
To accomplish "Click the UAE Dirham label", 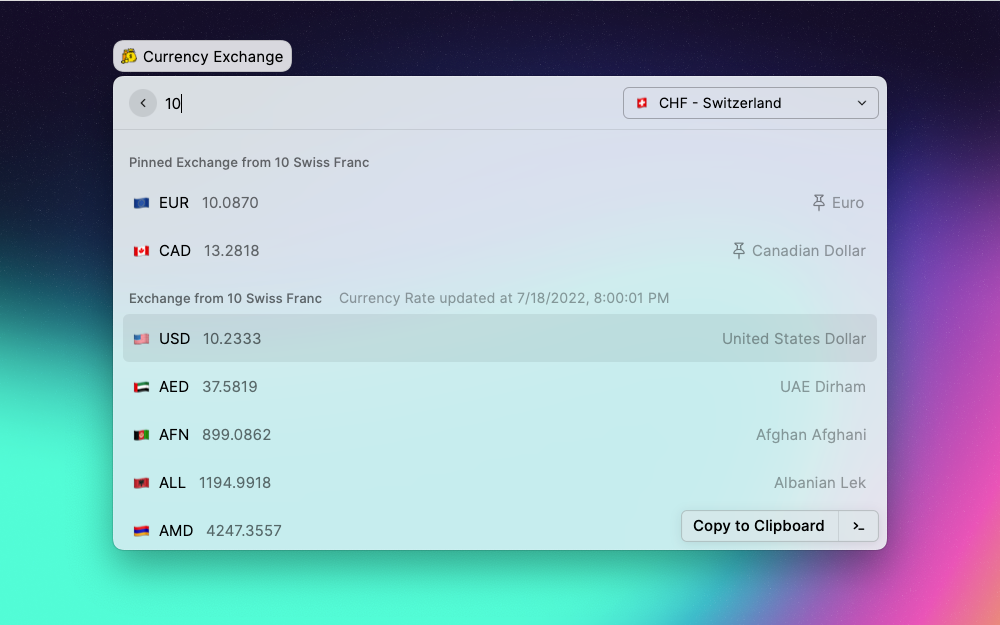I will (823, 386).
